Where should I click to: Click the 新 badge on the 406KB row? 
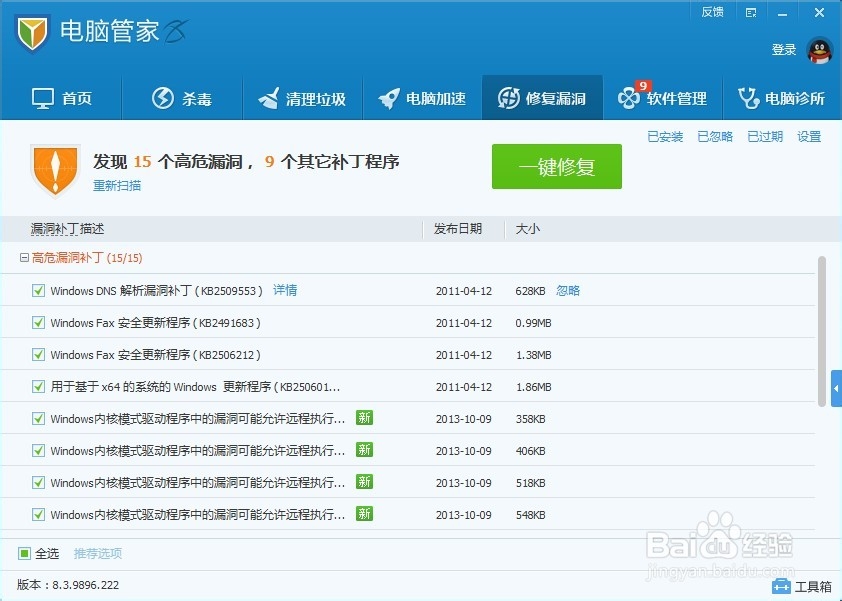coord(364,450)
